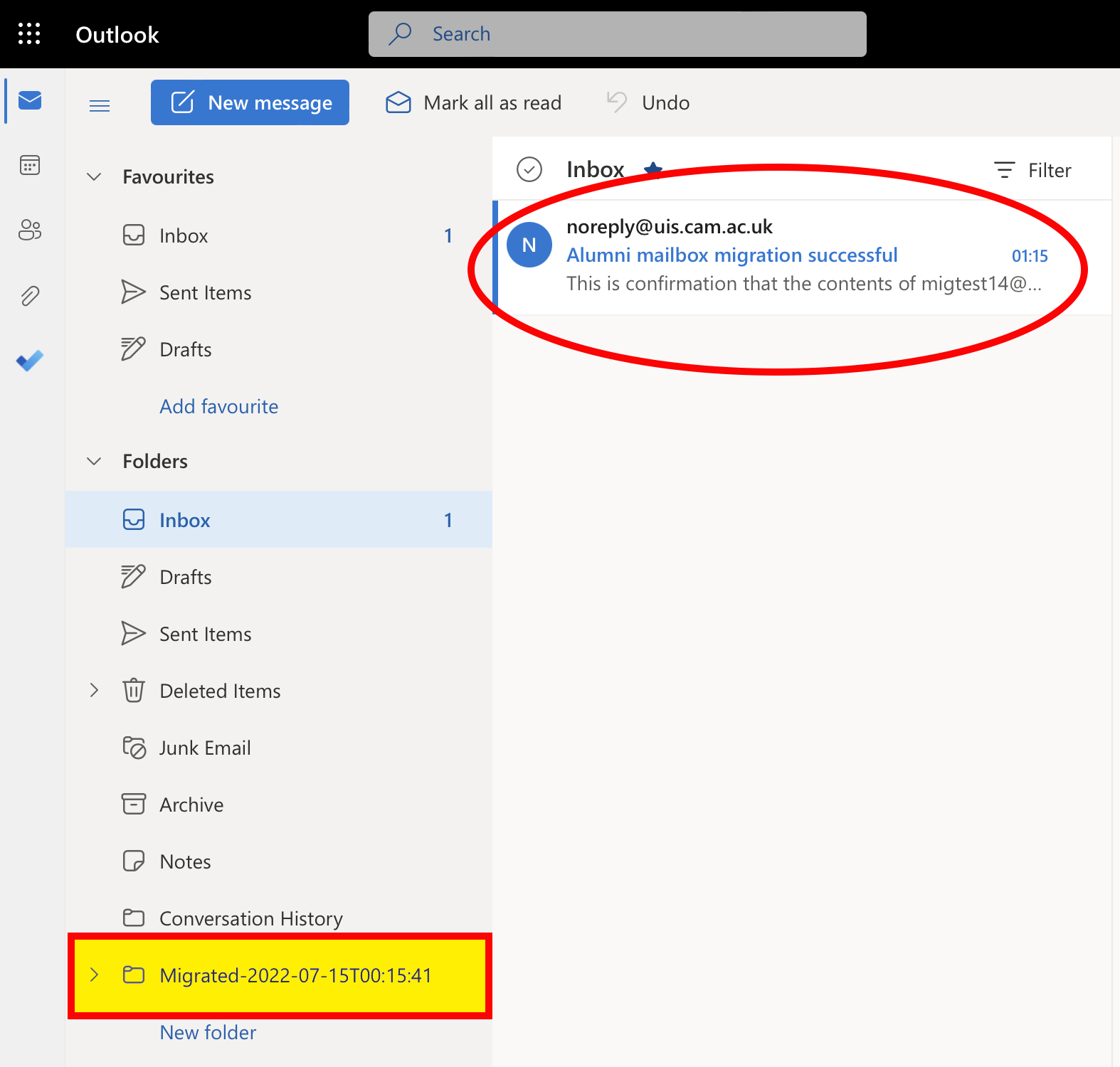1120x1067 pixels.
Task: Click the Folders Sent Items arrow icon
Action: (x=134, y=634)
